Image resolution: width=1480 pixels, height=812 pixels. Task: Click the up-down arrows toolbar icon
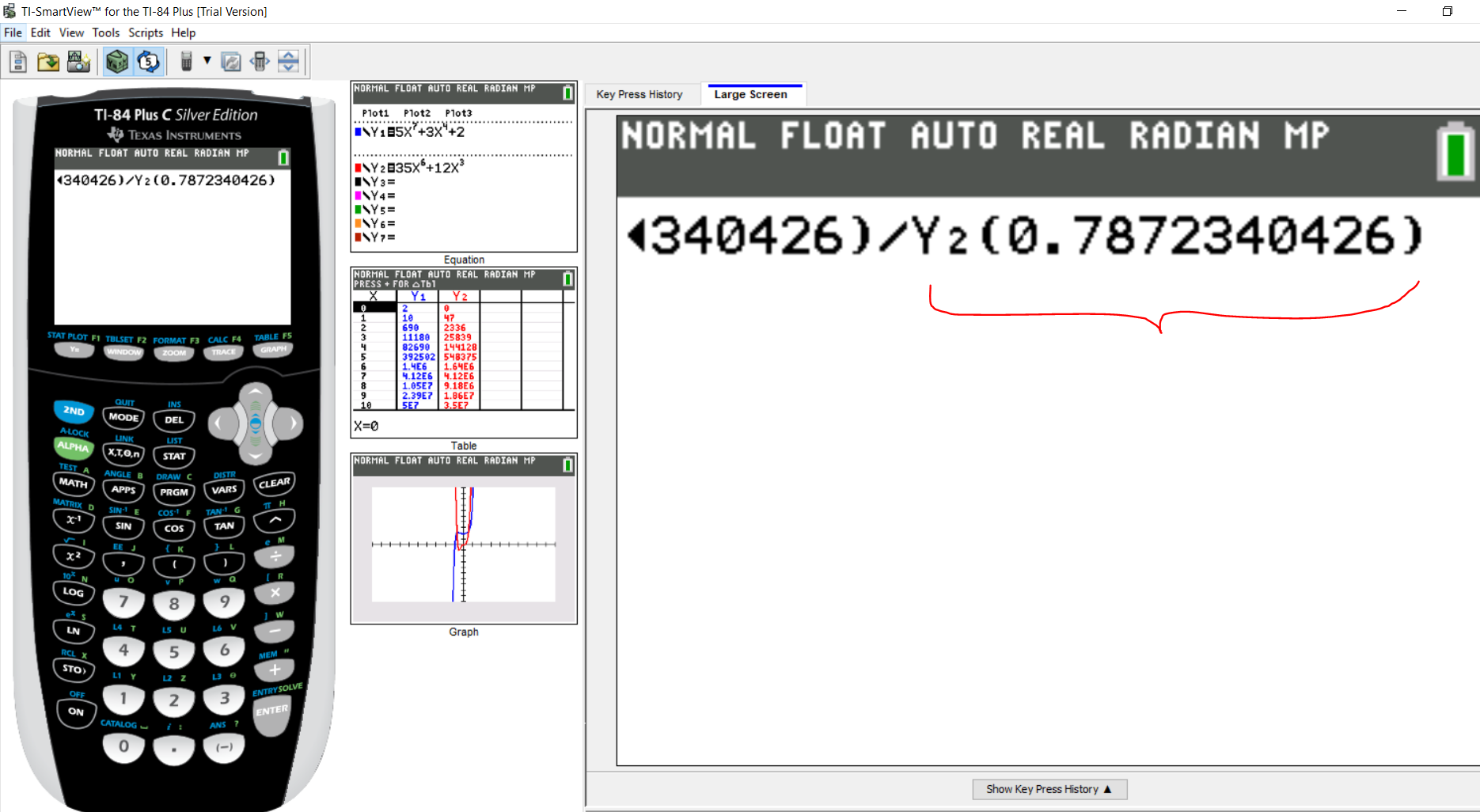coord(289,62)
